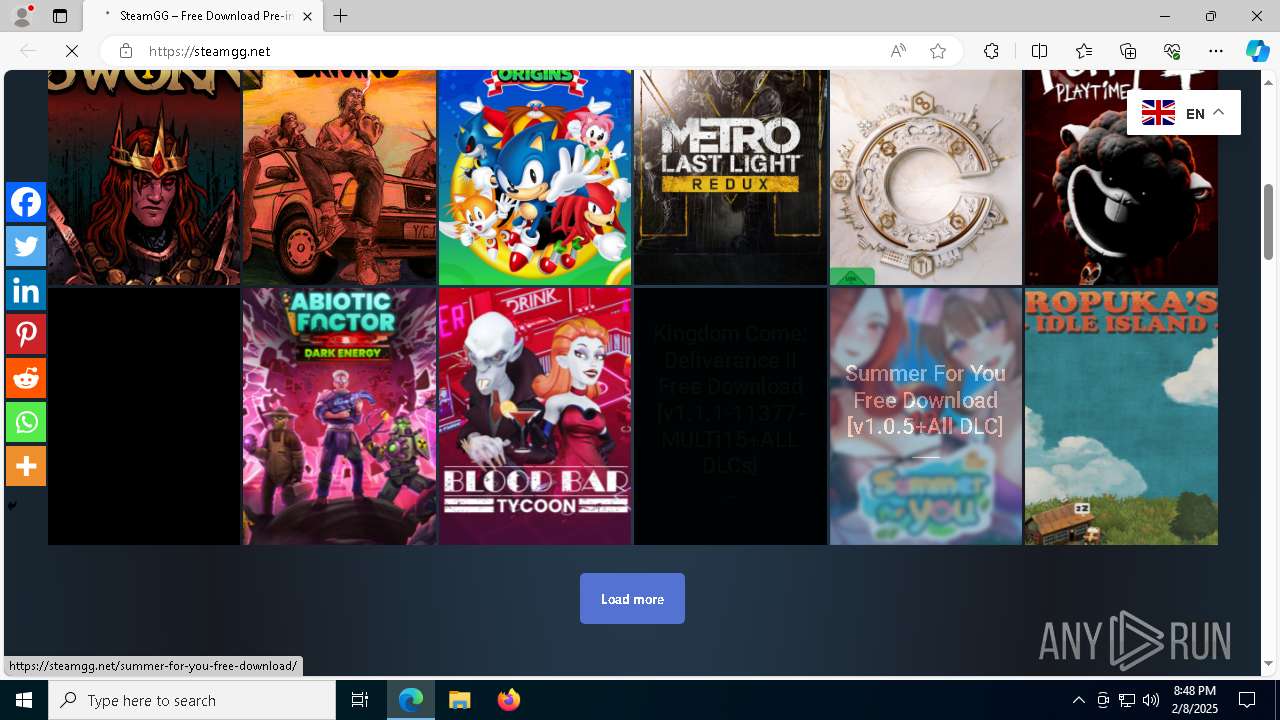Open Collections panel
Viewport: 1280px width, 720px height.
pos(1128,51)
